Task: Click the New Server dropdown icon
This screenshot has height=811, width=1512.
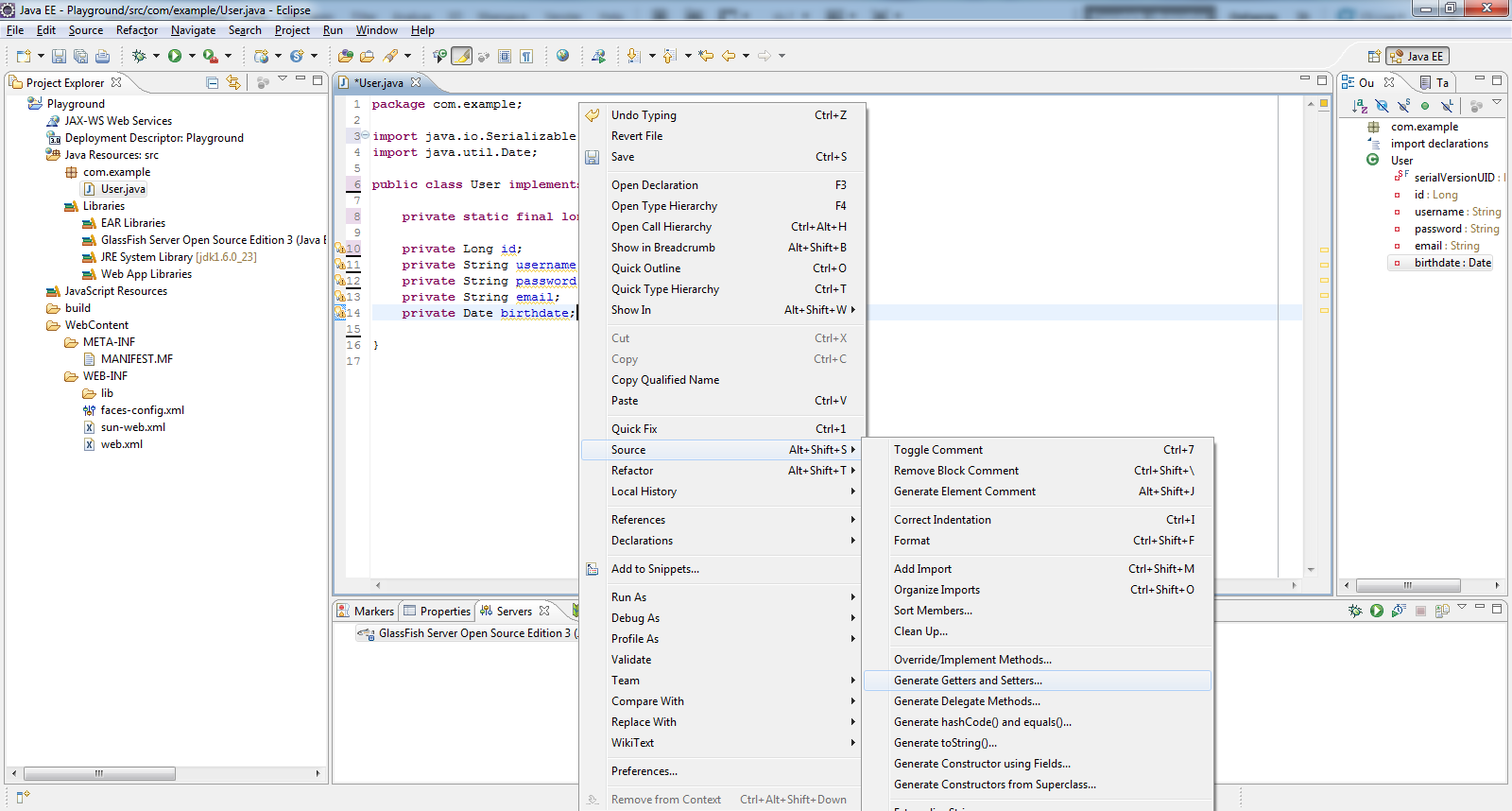Action: (261, 56)
